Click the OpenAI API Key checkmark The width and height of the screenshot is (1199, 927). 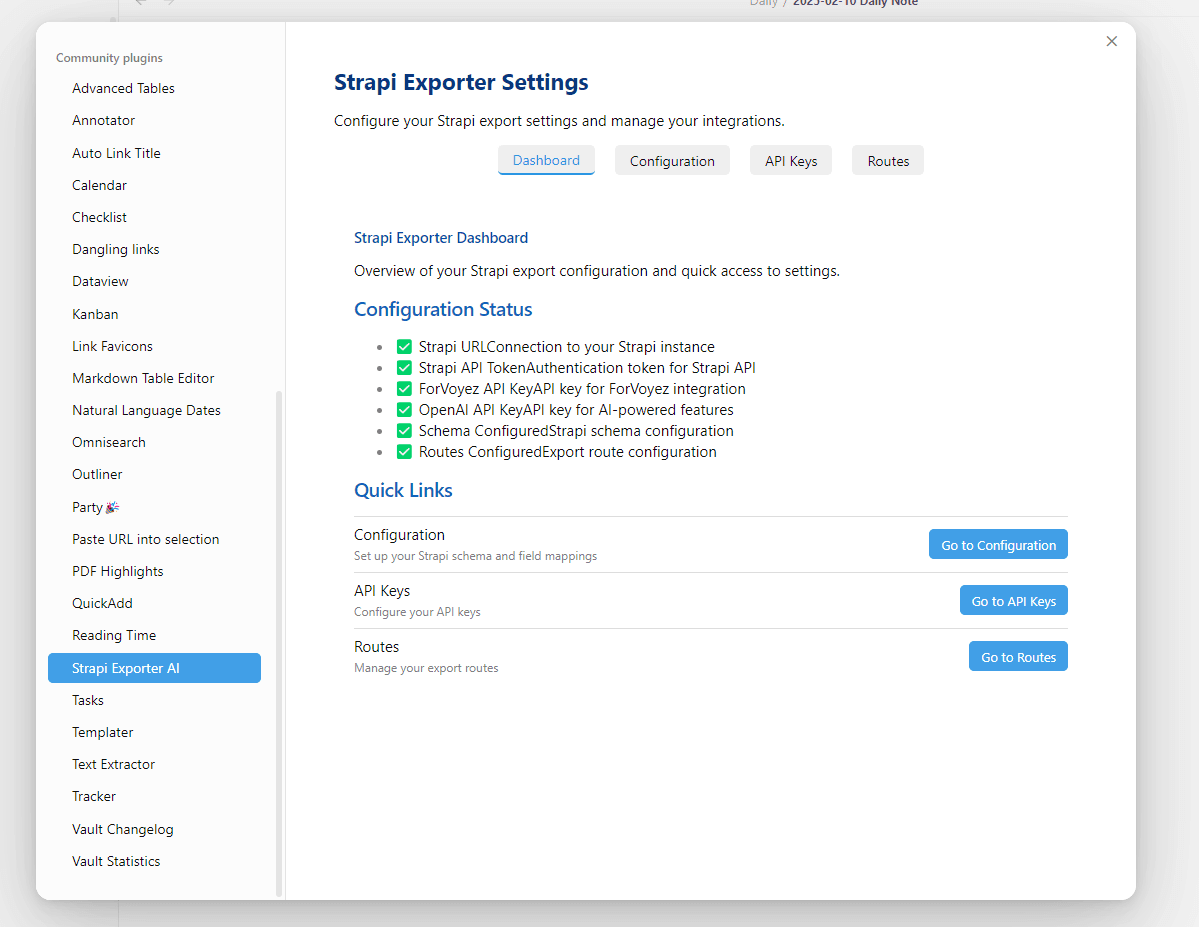pos(404,410)
